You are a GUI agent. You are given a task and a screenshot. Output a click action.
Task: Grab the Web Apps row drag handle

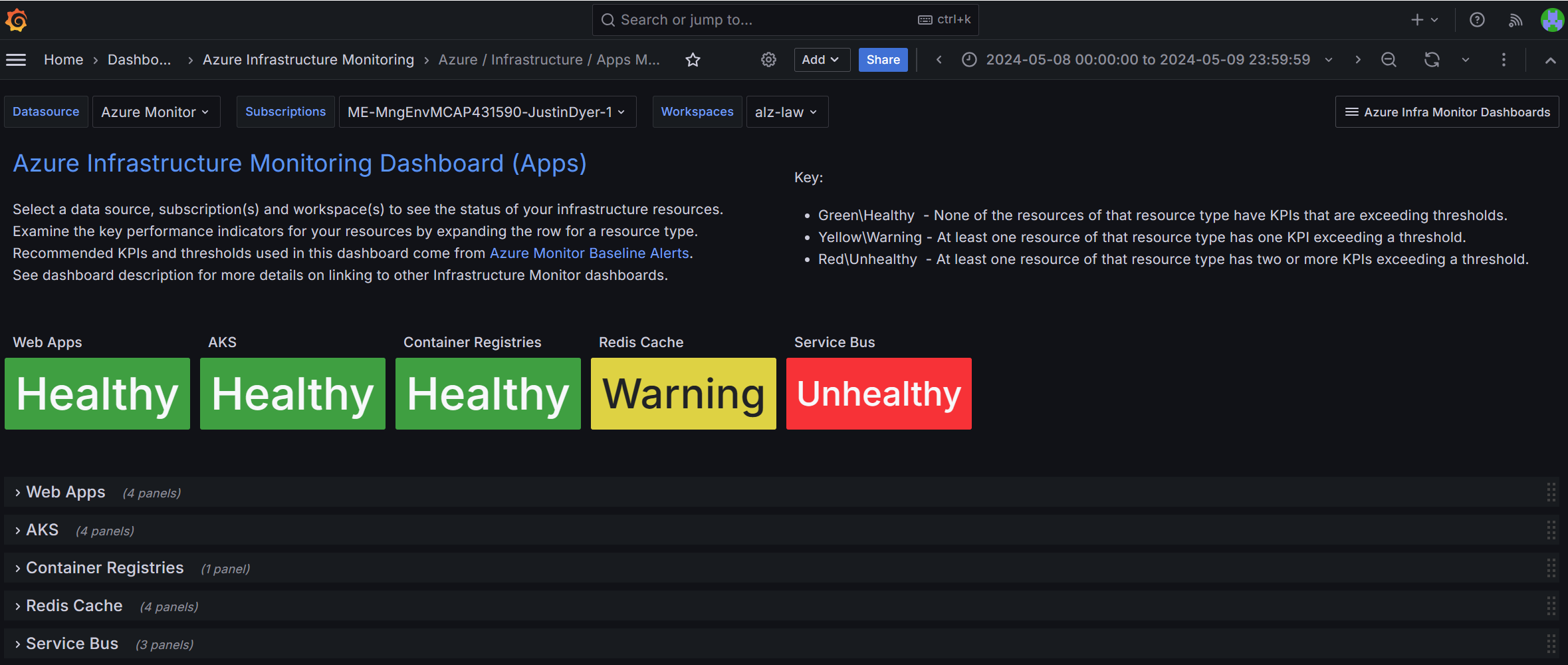(1551, 492)
